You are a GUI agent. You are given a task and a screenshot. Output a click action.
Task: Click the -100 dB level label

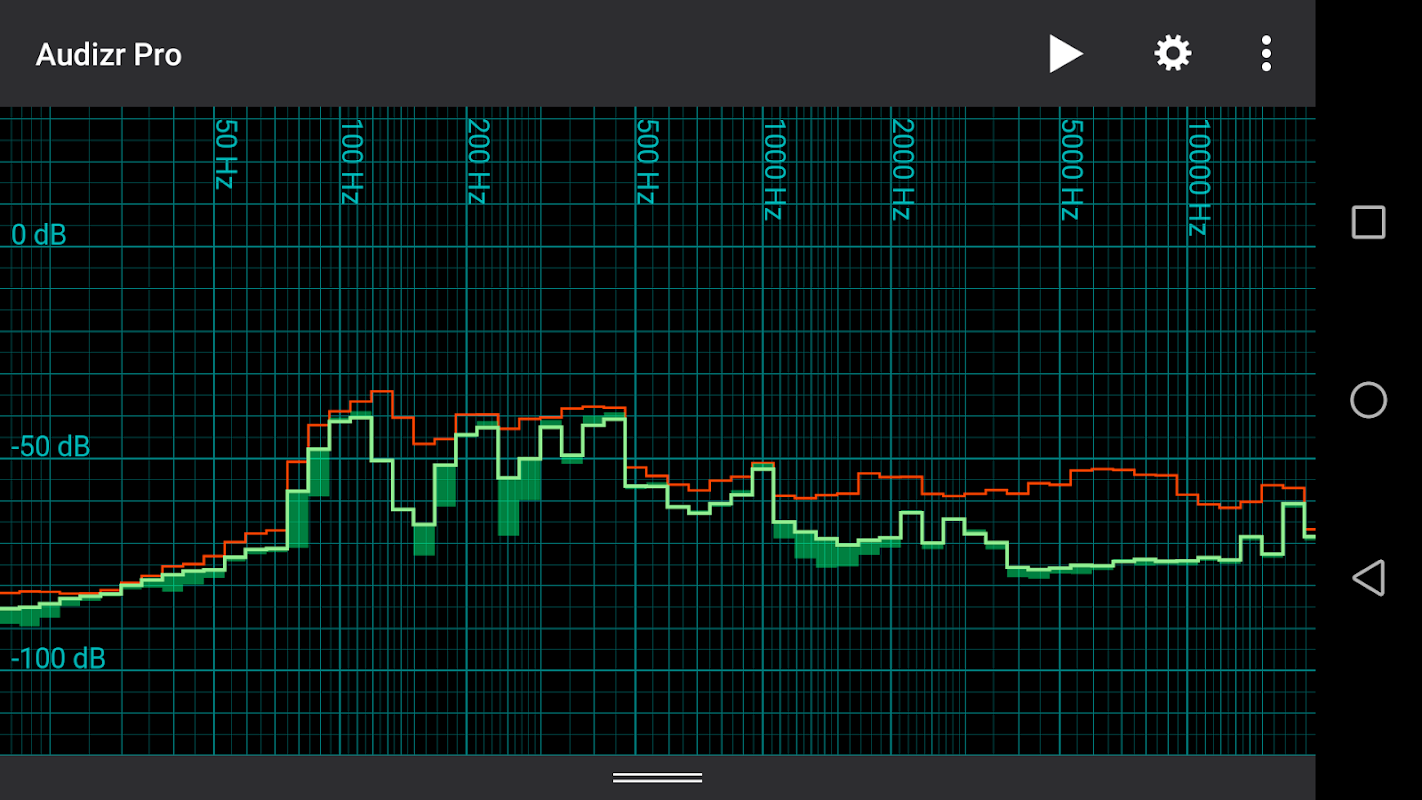click(58, 659)
